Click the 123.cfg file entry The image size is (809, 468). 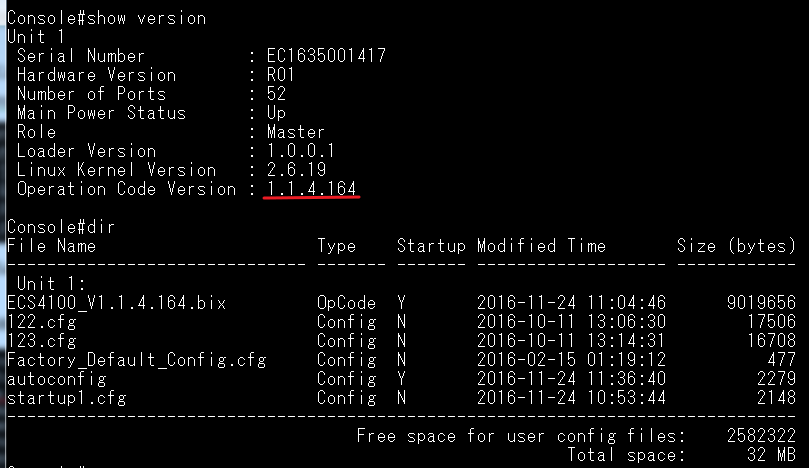(x=42, y=341)
